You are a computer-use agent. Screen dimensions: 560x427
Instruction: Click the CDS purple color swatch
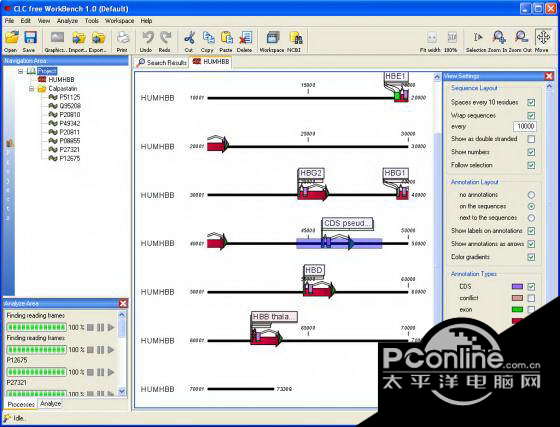point(517,286)
